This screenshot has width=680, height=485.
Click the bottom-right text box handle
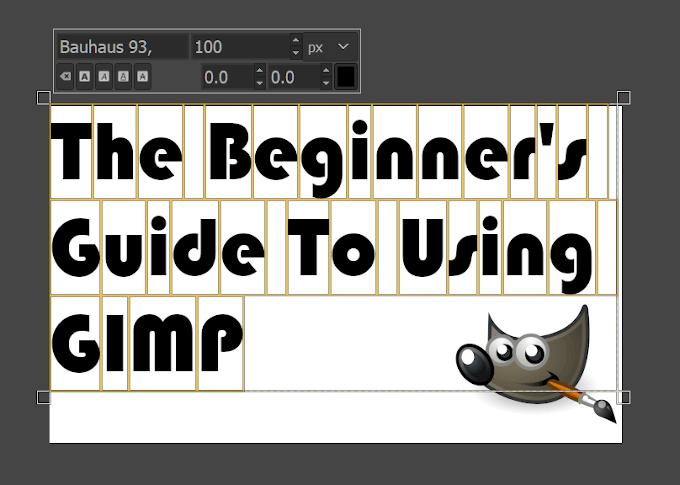(624, 398)
